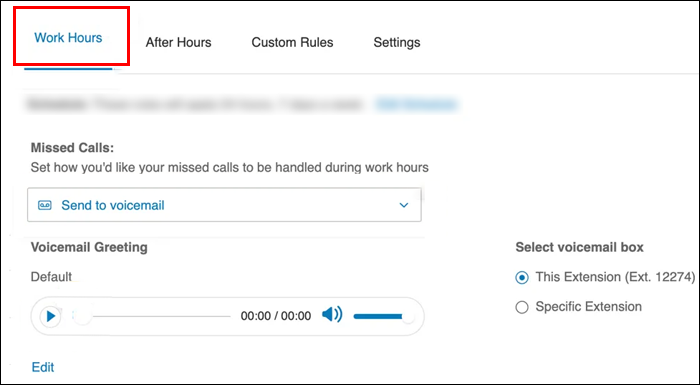The width and height of the screenshot is (700, 385).
Task: Expand missed calls options via chevron arrow
Action: [x=404, y=205]
